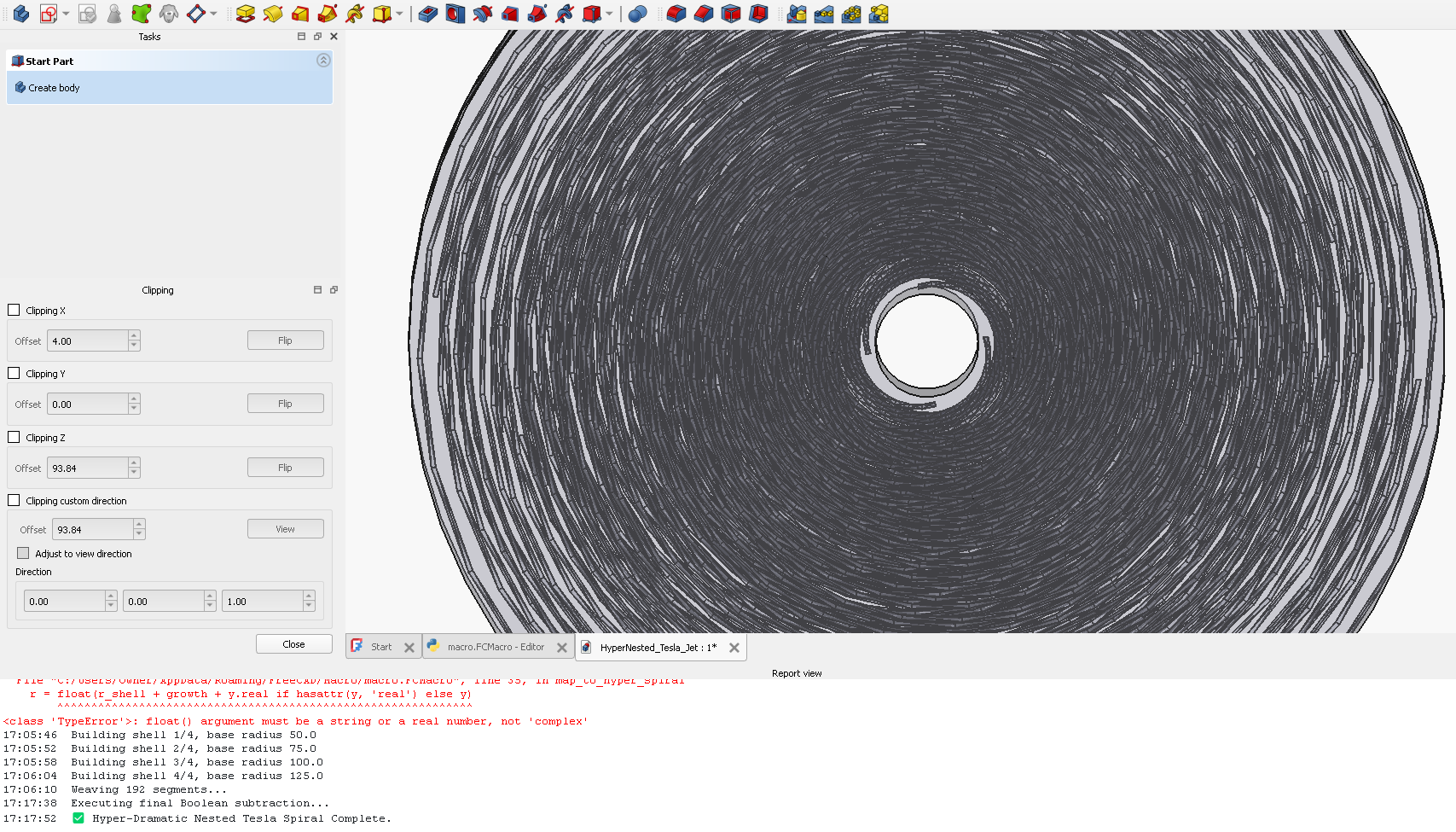Switch to the macro.FCMacro - Editor tab

point(496,647)
